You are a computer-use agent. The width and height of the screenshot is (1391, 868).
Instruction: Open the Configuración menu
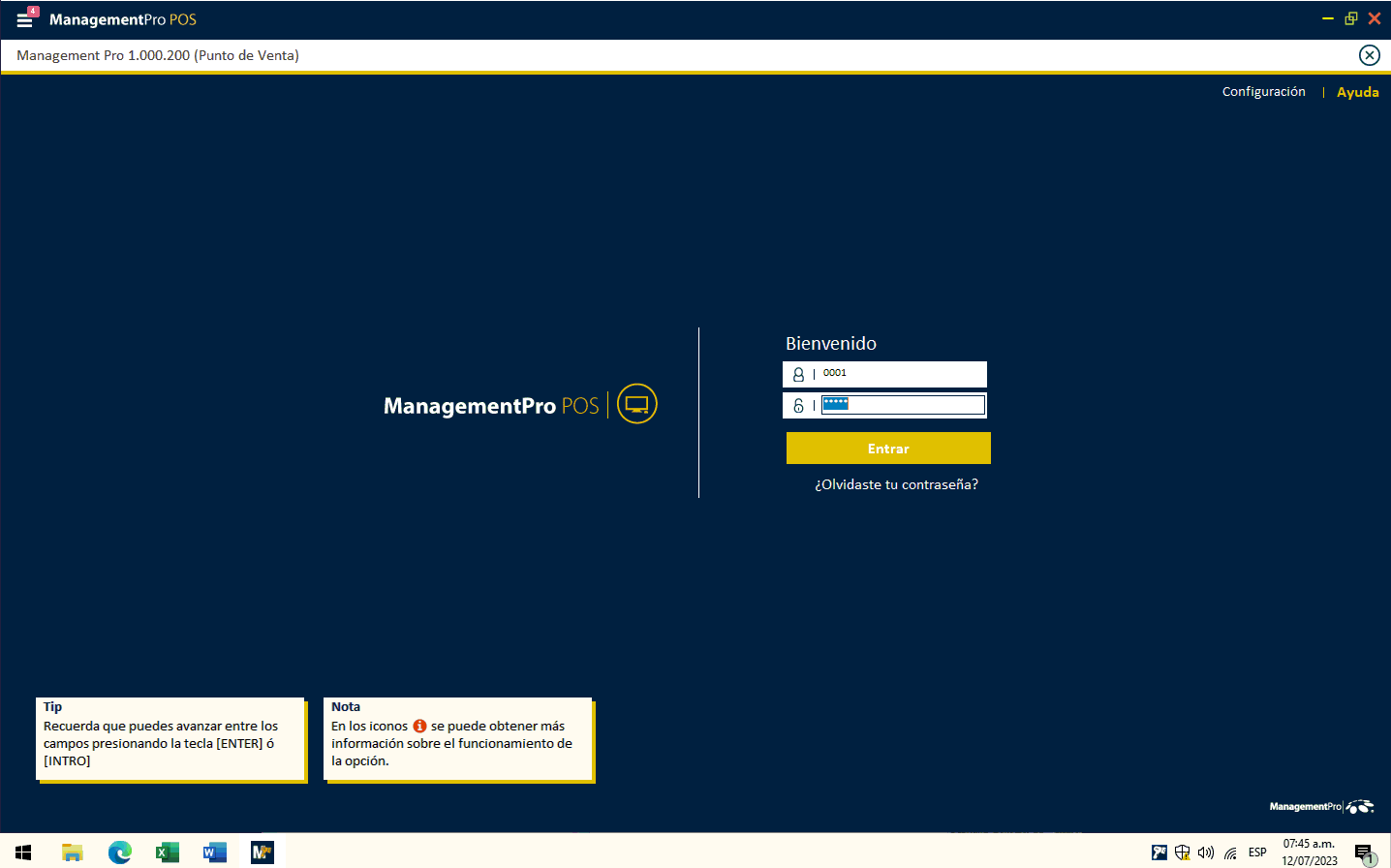[x=1263, y=92]
